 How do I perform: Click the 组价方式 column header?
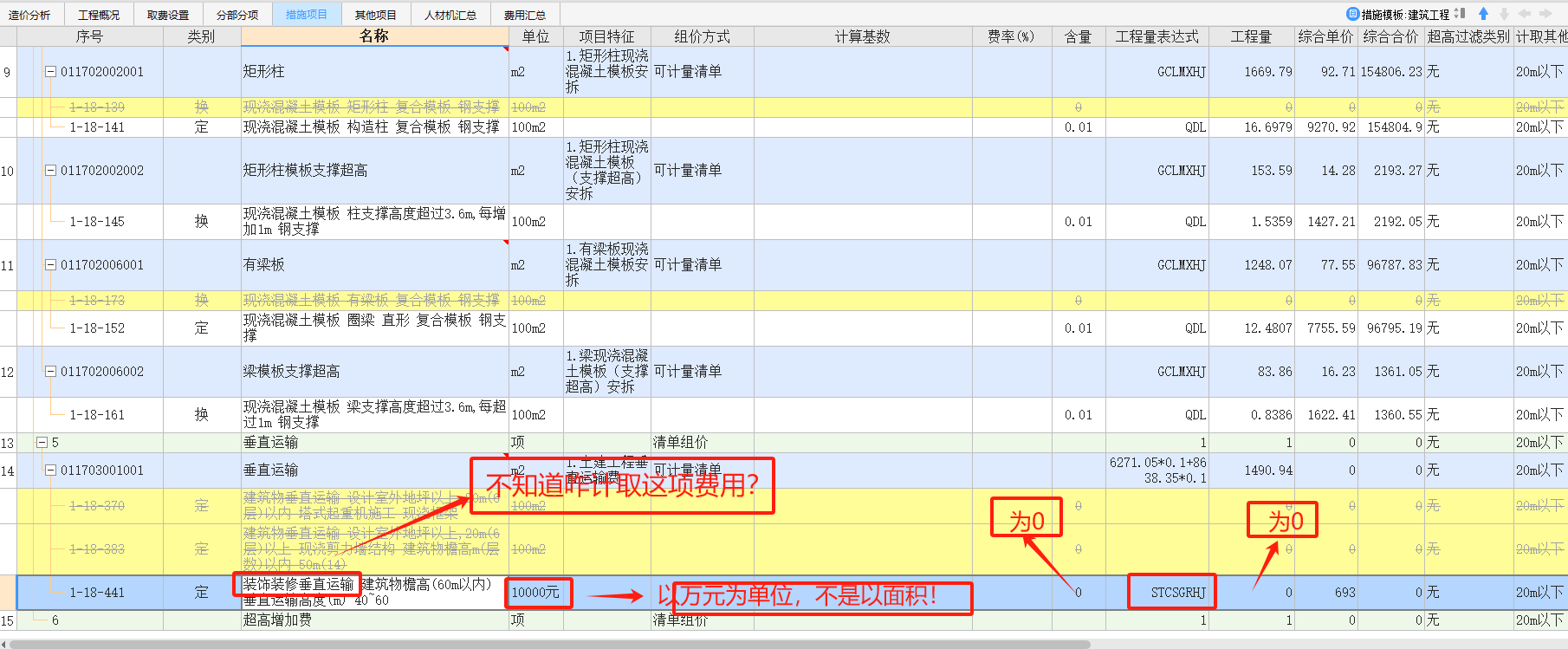(x=703, y=36)
